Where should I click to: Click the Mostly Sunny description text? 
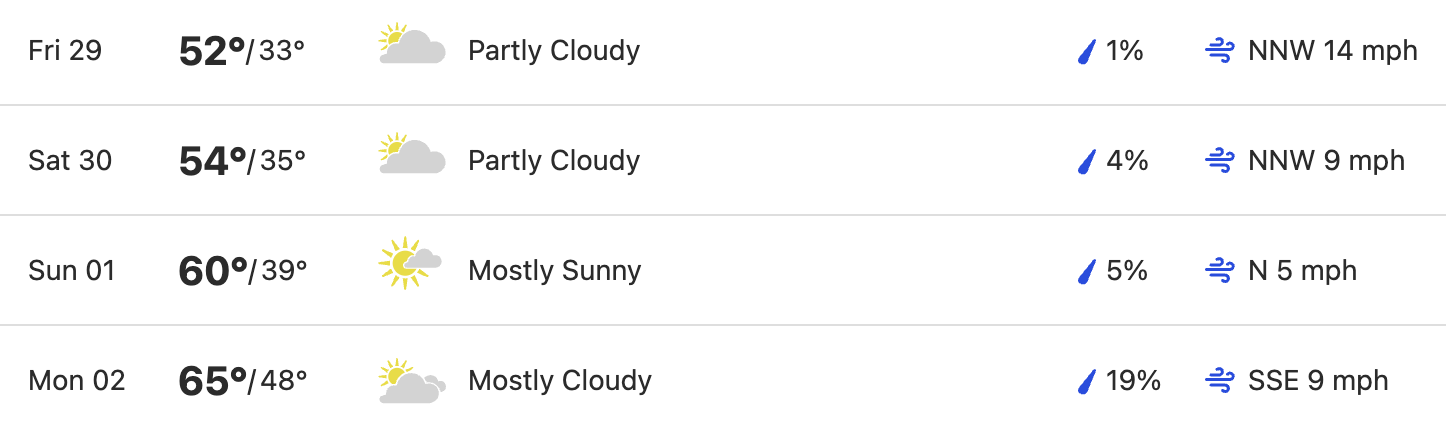pyautogui.click(x=555, y=271)
